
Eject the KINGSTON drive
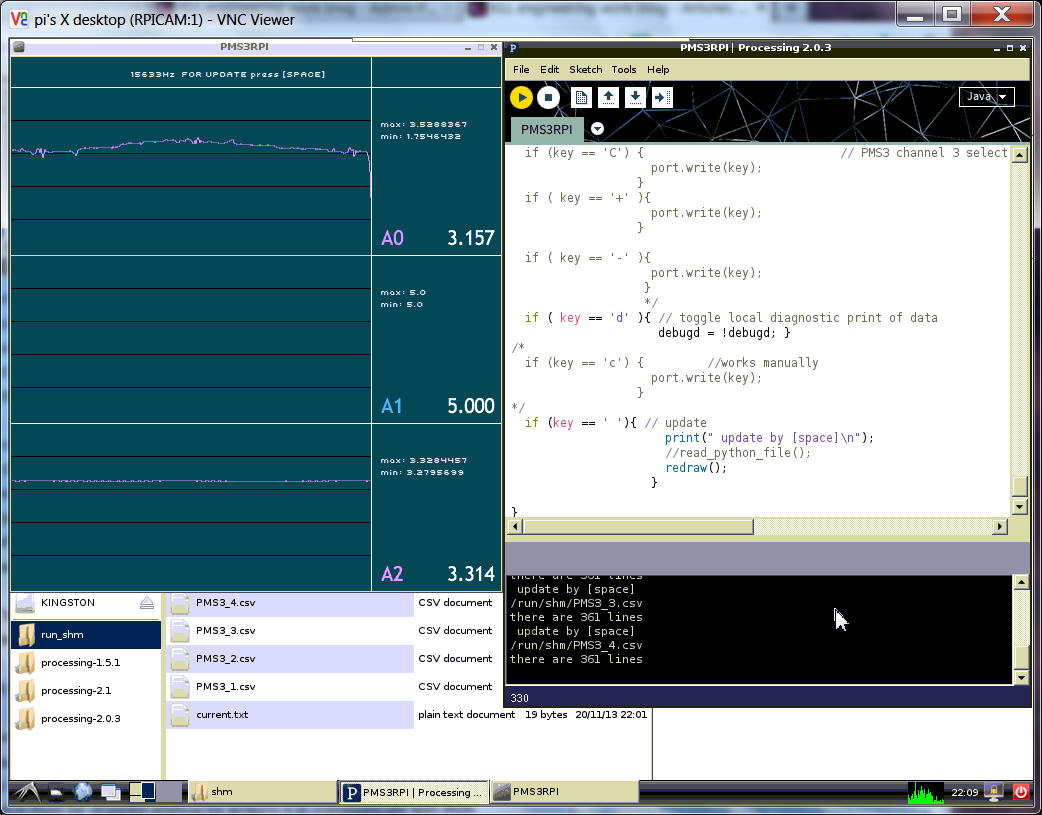pos(146,603)
